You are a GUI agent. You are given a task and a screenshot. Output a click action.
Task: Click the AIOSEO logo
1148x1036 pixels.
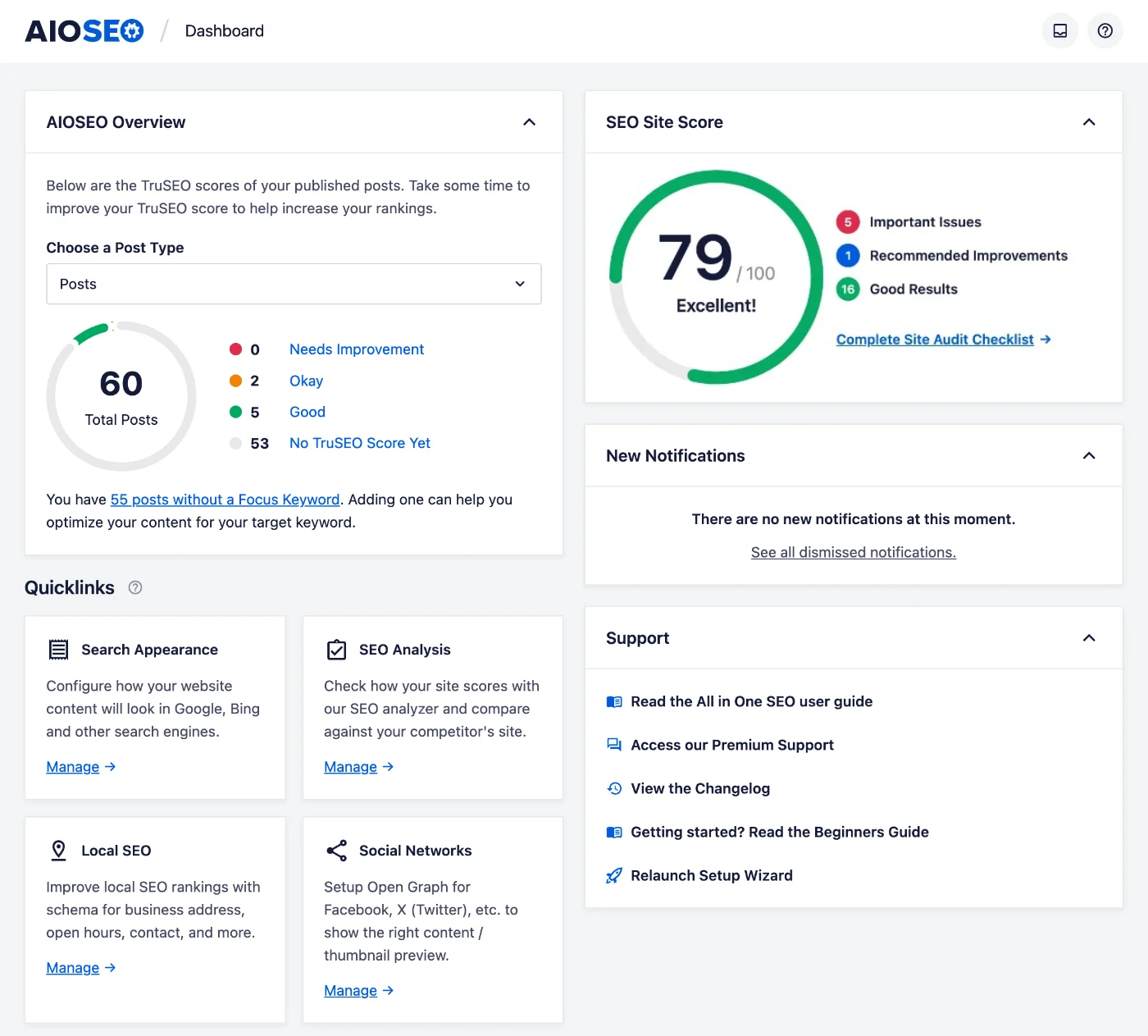[x=84, y=30]
